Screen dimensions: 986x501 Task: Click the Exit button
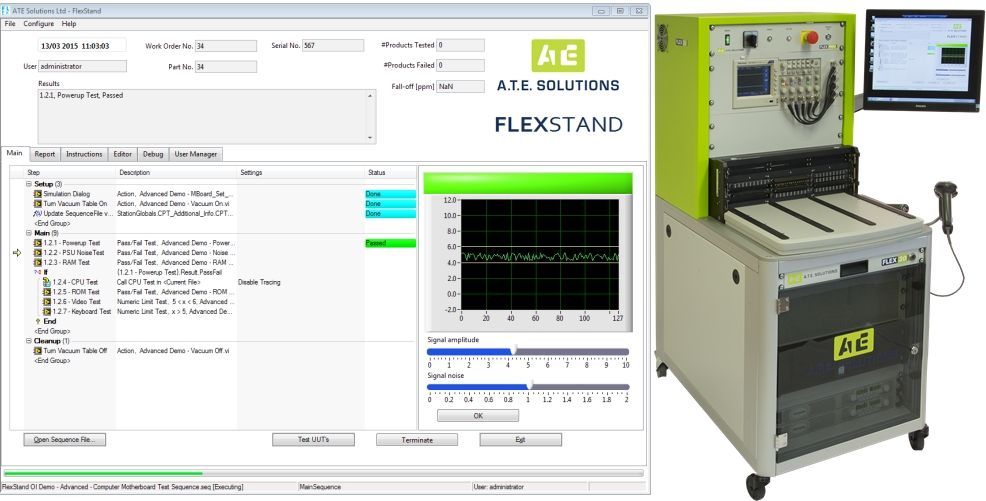pos(521,439)
